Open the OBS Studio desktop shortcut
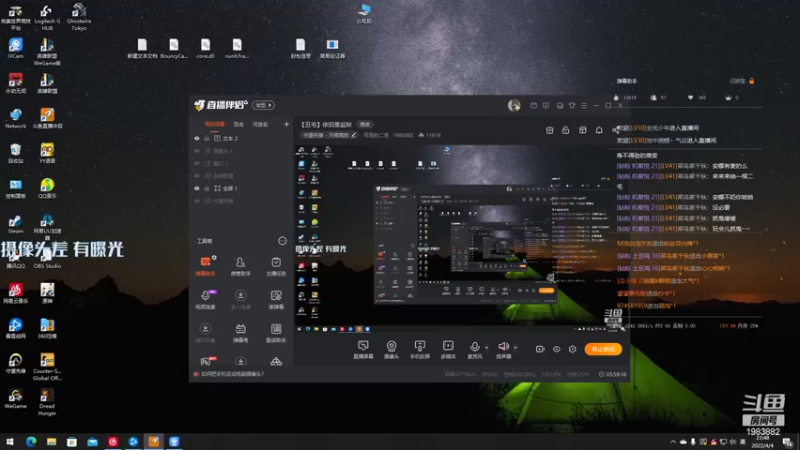 tap(47, 259)
